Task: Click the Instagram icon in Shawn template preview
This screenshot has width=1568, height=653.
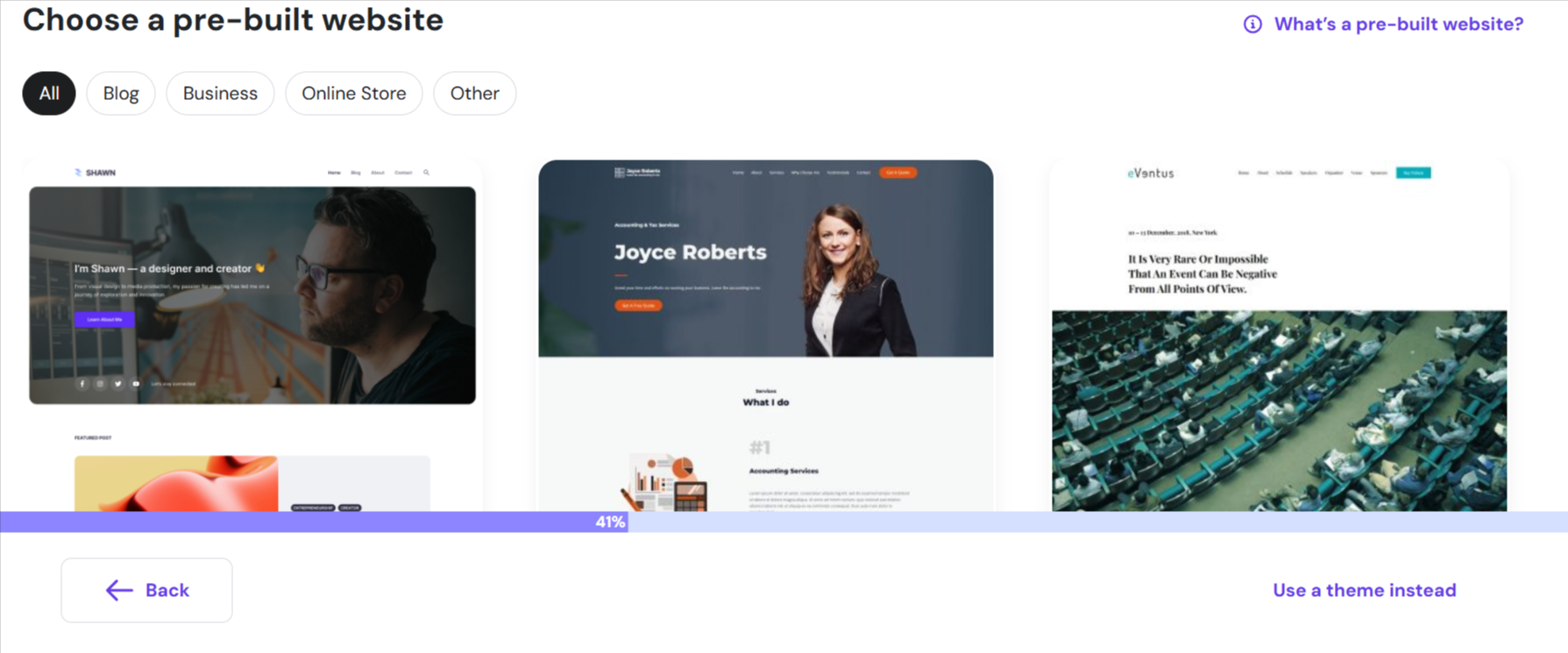Action: (100, 384)
